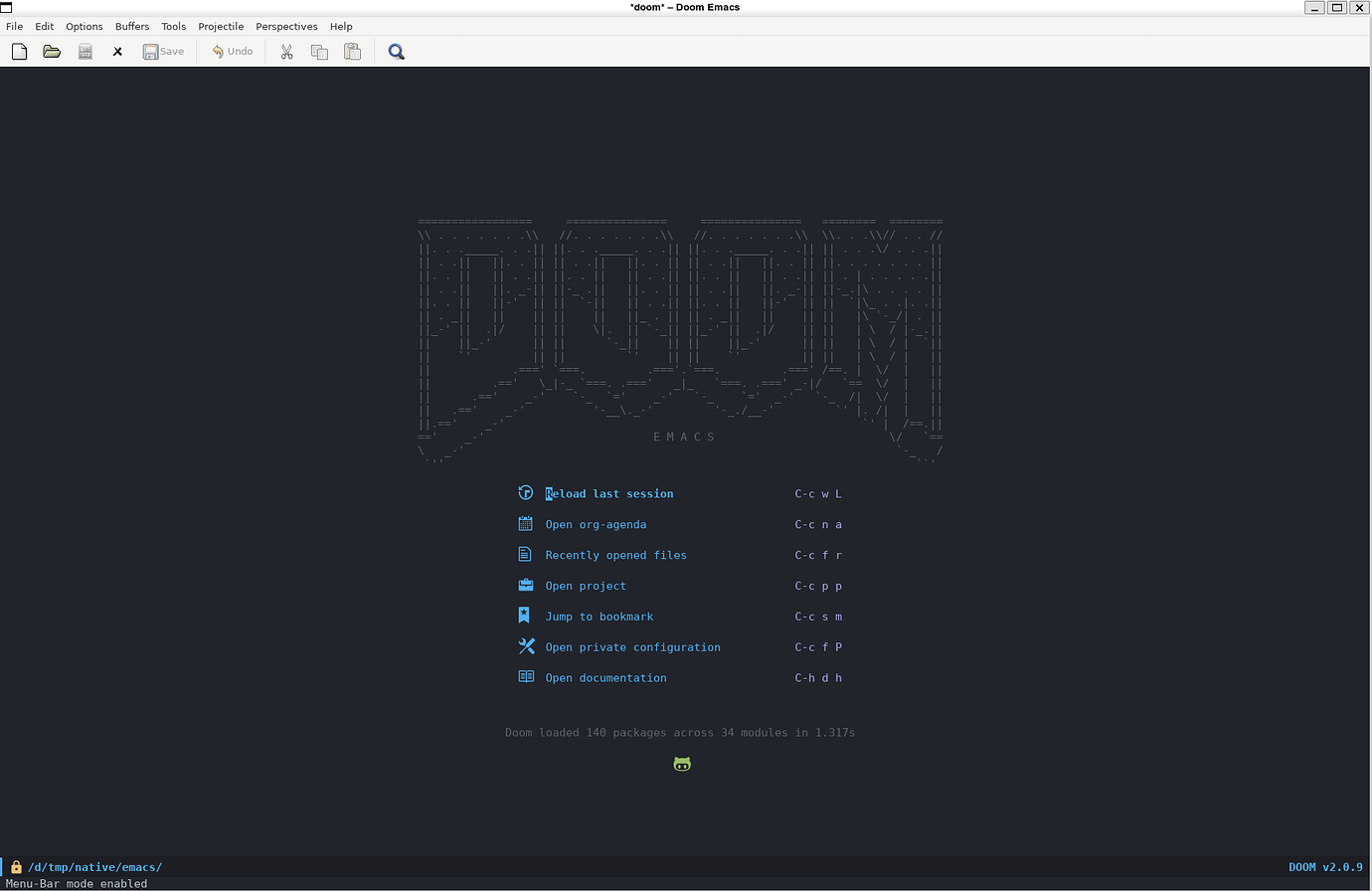The image size is (1372, 891).
Task: Click the Save toolbar button
Action: [x=164, y=52]
